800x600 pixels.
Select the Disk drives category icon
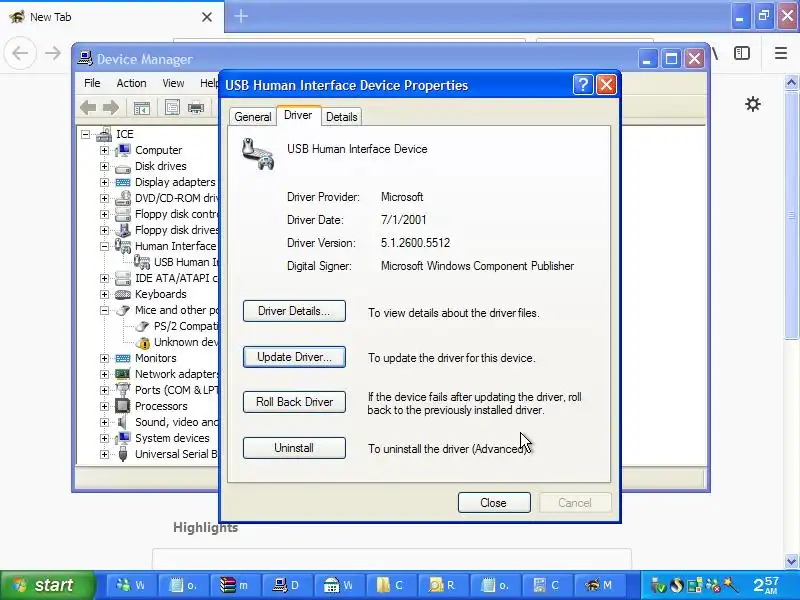pyautogui.click(x=123, y=167)
